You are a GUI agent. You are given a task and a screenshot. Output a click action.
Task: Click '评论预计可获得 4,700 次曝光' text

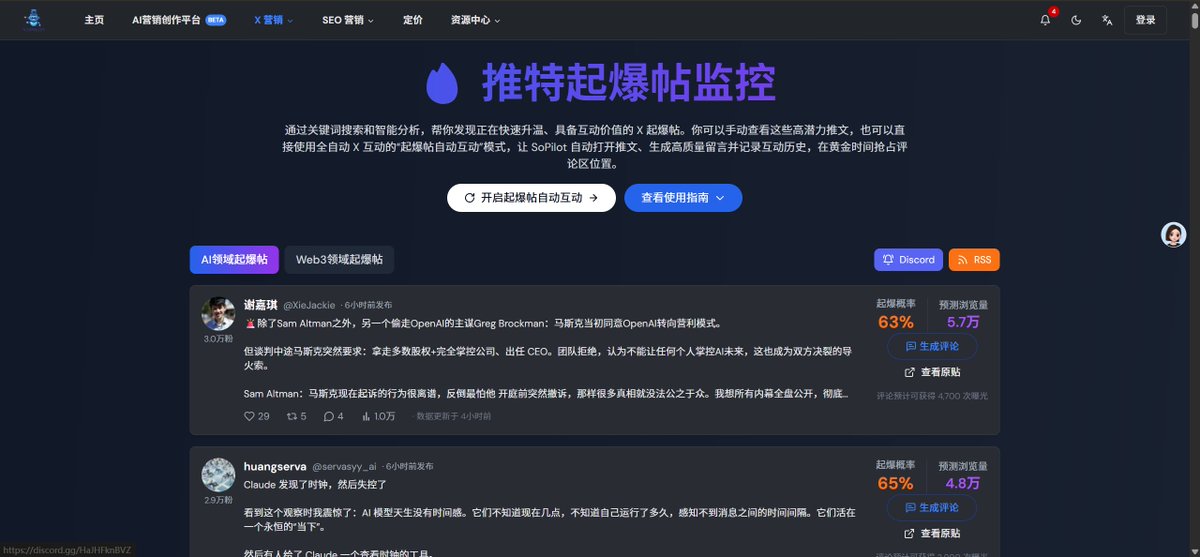(932, 396)
